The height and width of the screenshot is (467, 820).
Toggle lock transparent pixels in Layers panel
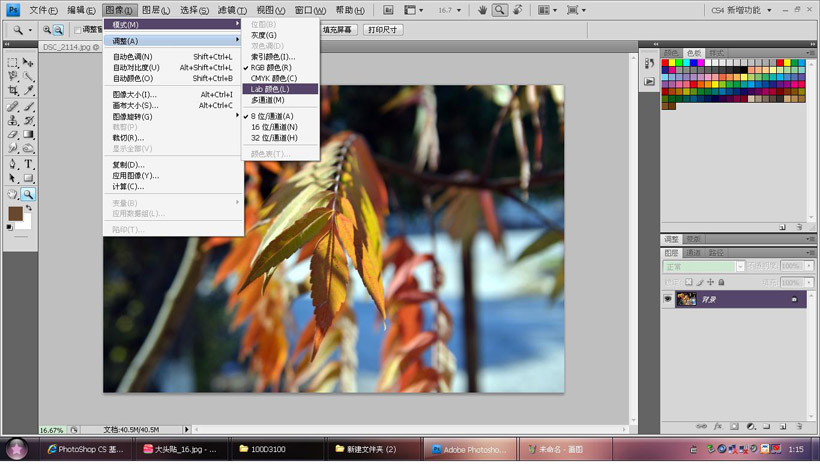[689, 282]
